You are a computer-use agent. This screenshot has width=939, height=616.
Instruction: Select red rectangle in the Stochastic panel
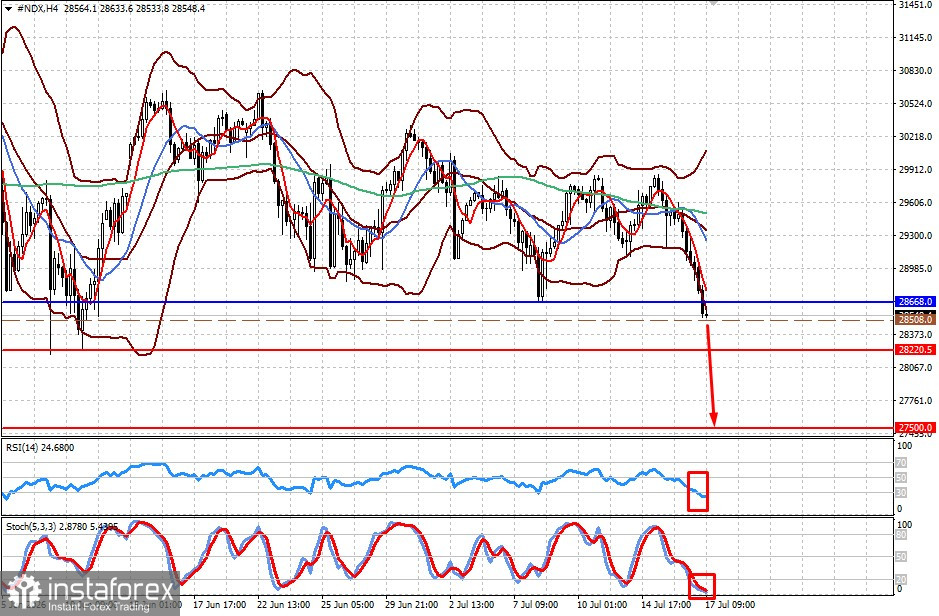pos(702,585)
